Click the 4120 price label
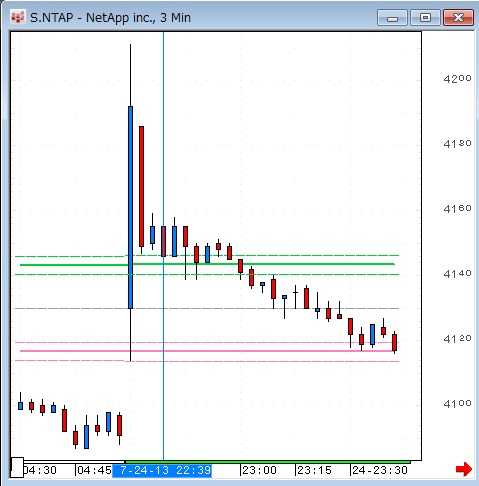Image resolution: width=479 pixels, height=486 pixels. pos(457,339)
